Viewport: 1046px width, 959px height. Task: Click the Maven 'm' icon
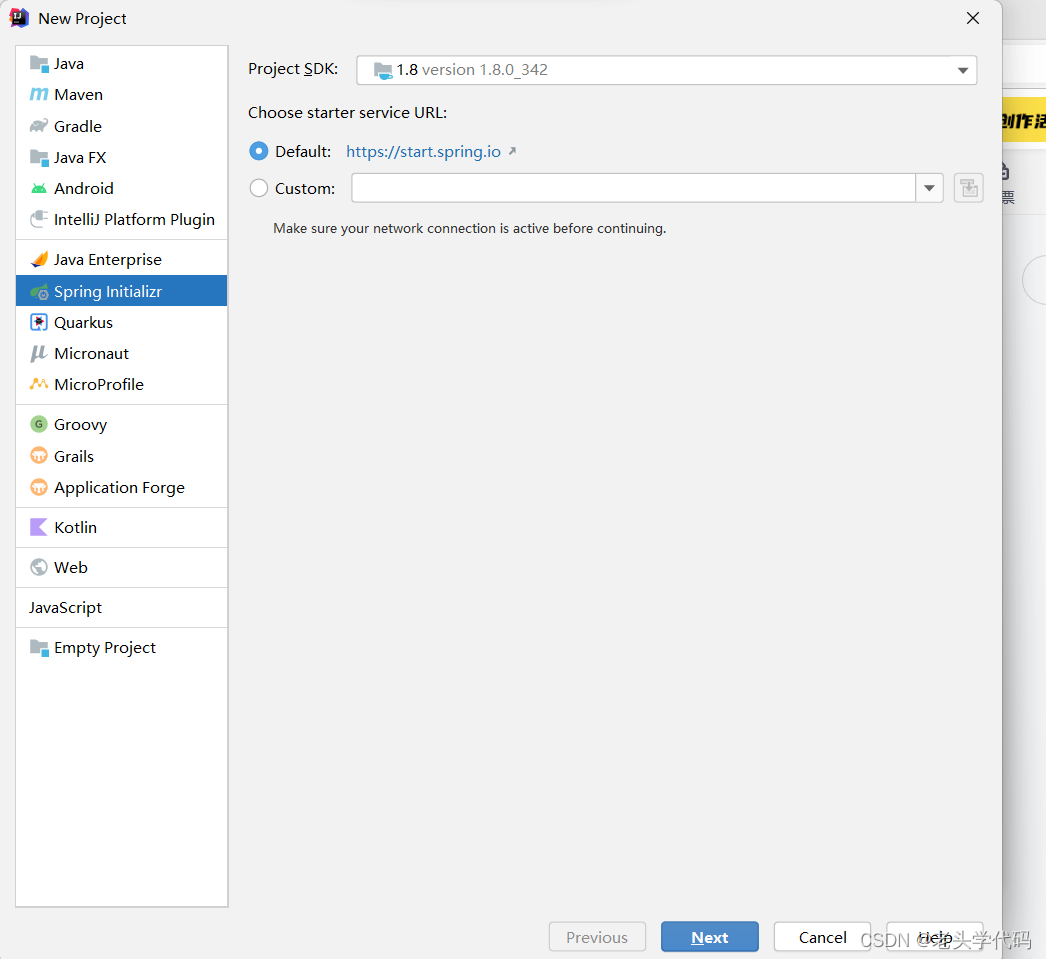(x=39, y=95)
